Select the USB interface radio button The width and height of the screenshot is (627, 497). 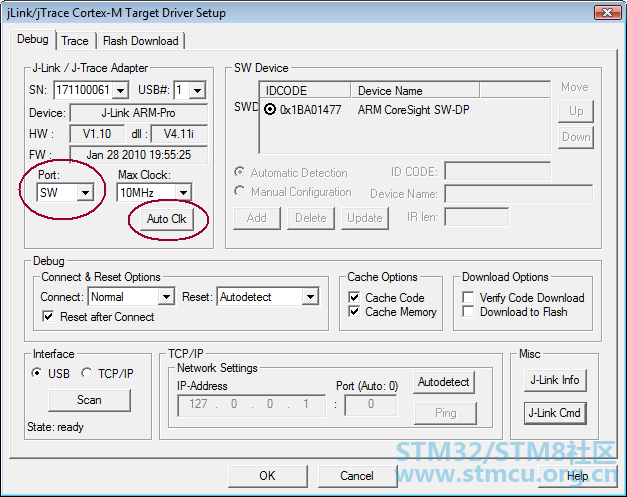click(37, 373)
